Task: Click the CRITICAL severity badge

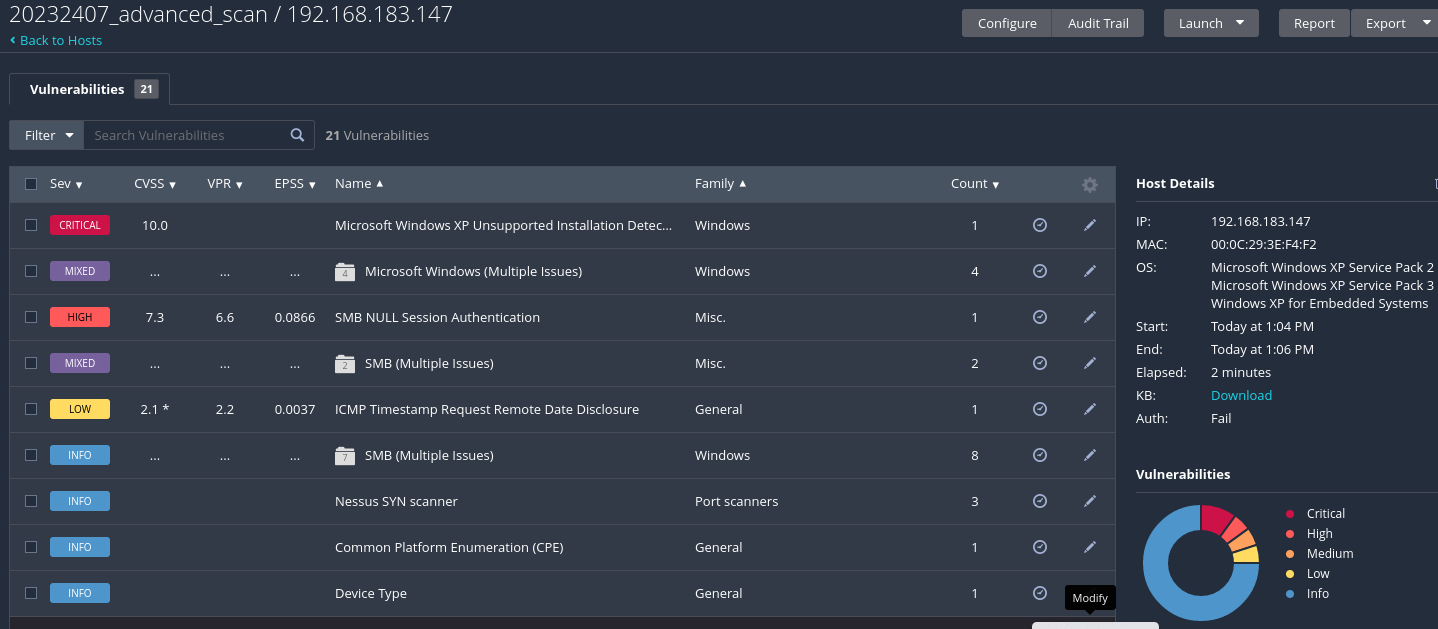Action: [x=80, y=225]
